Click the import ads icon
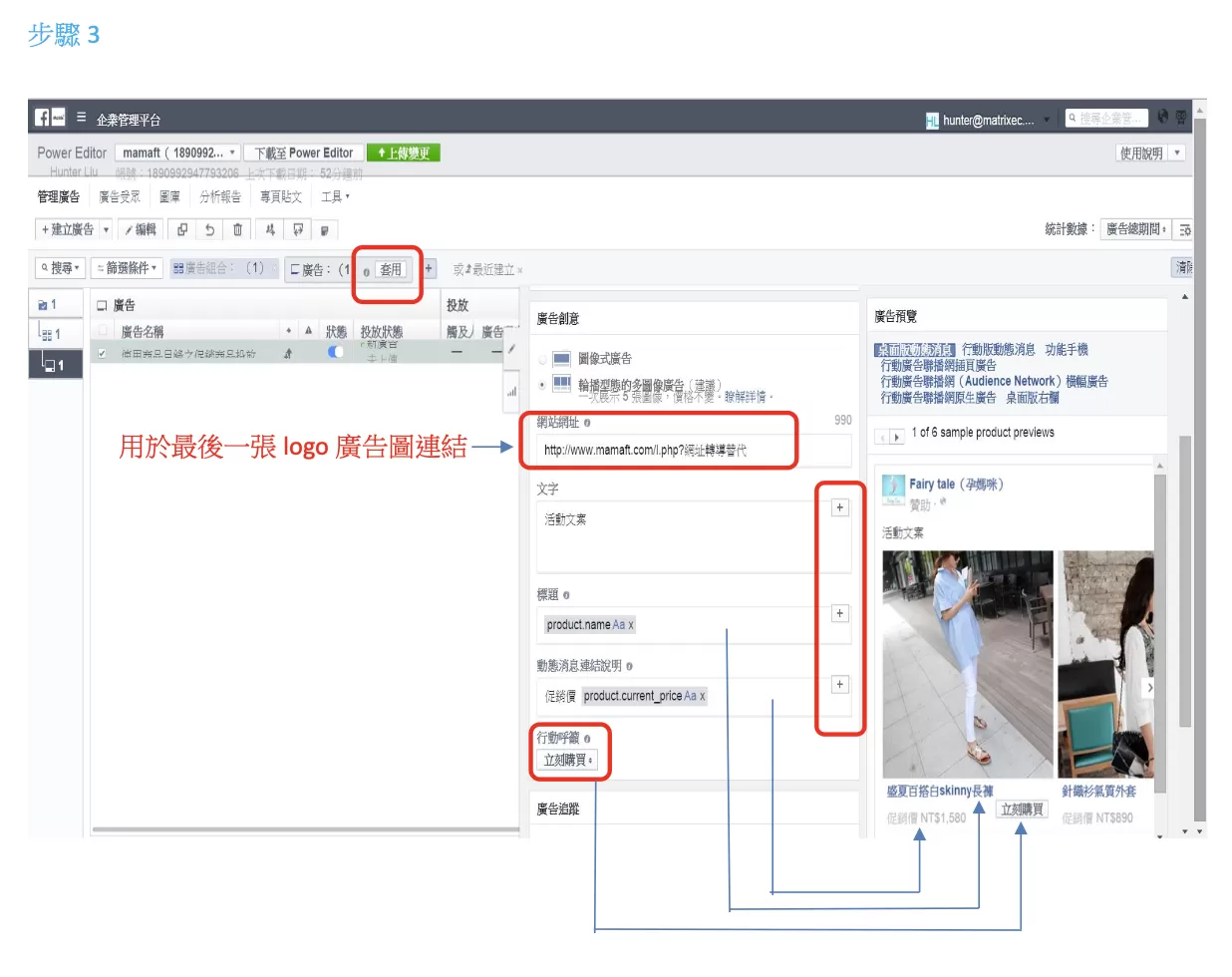The width and height of the screenshot is (1232, 977). coord(270,229)
